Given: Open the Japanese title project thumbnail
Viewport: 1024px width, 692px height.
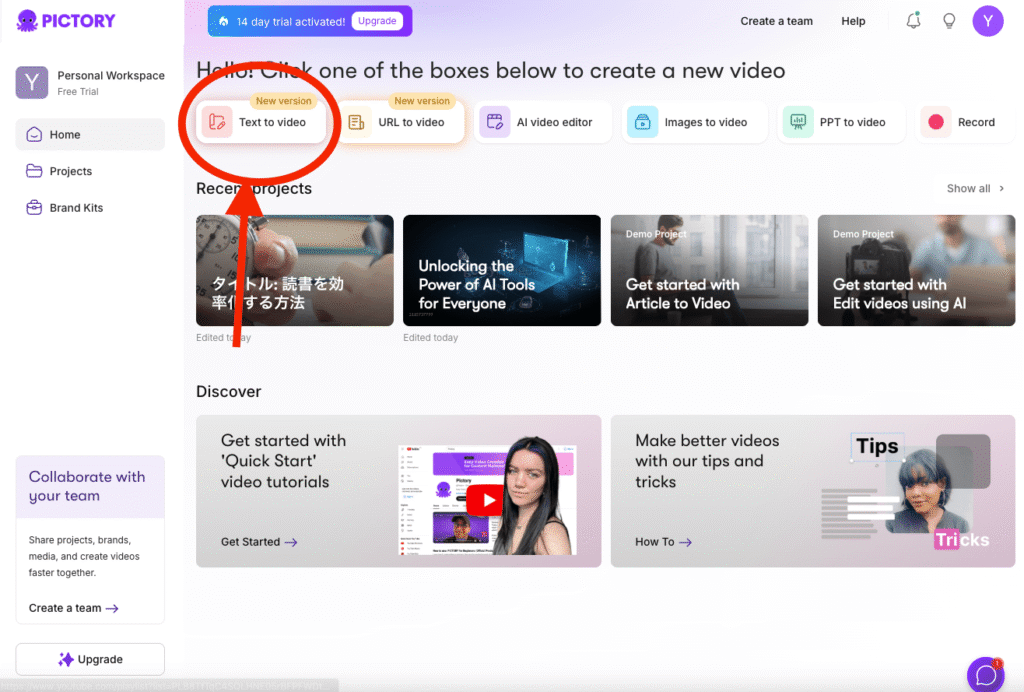Looking at the screenshot, I should coord(295,270).
